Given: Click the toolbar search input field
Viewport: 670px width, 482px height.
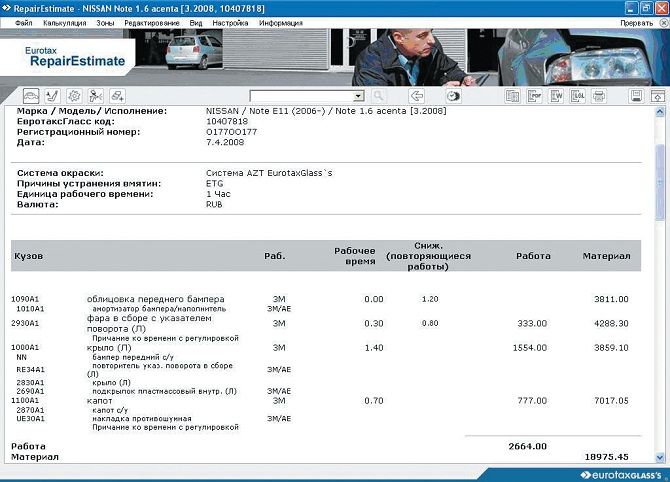Looking at the screenshot, I should [x=302, y=96].
